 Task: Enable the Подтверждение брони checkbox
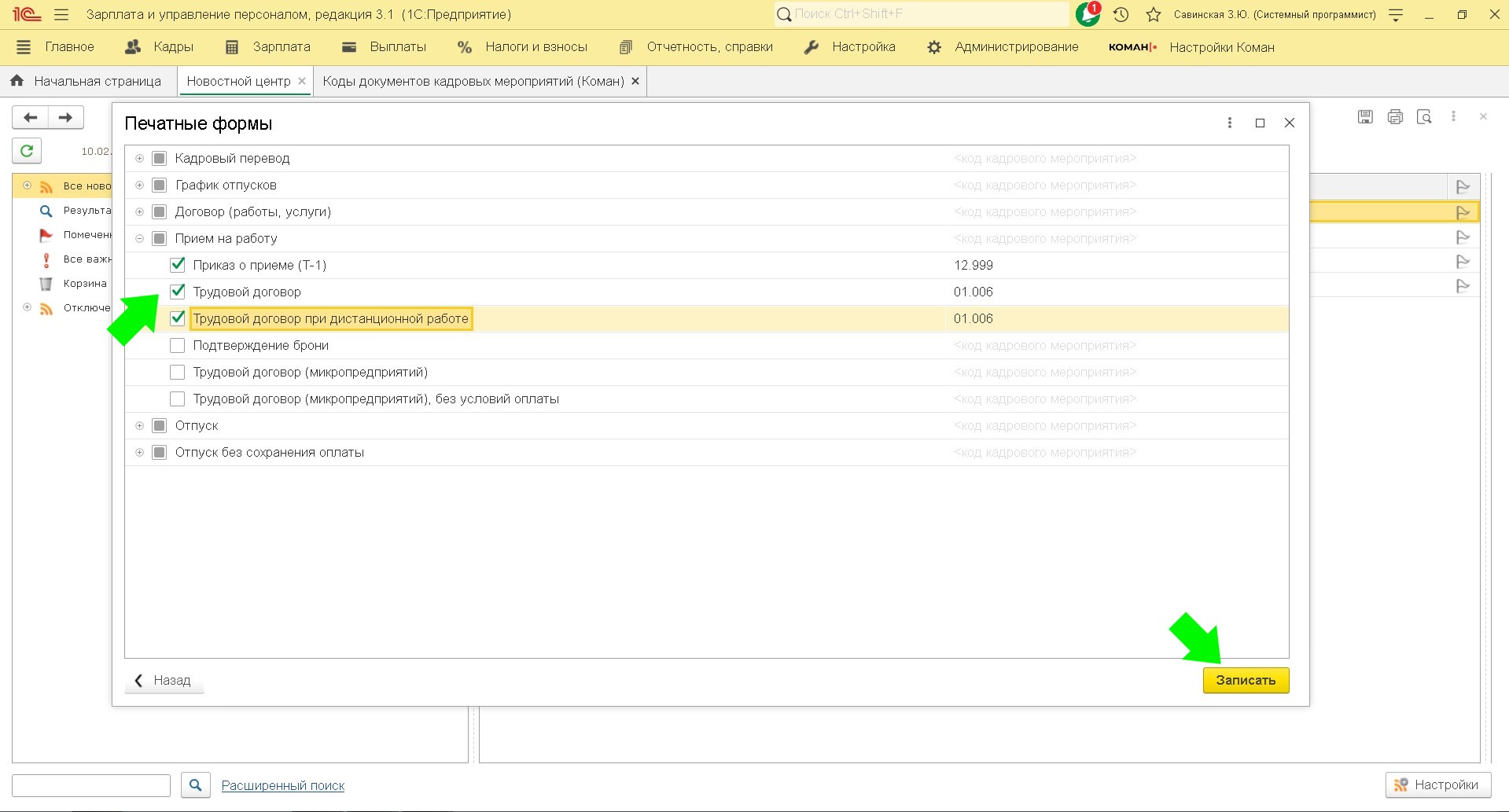[x=178, y=345]
